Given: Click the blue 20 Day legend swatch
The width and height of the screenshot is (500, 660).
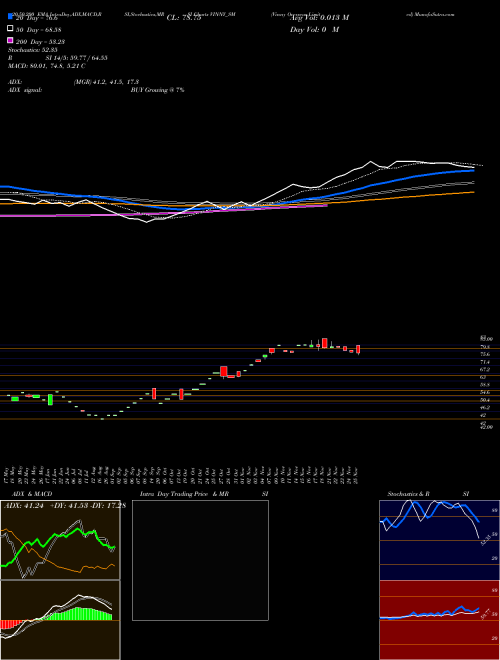Looking at the screenshot, I should point(10,16).
